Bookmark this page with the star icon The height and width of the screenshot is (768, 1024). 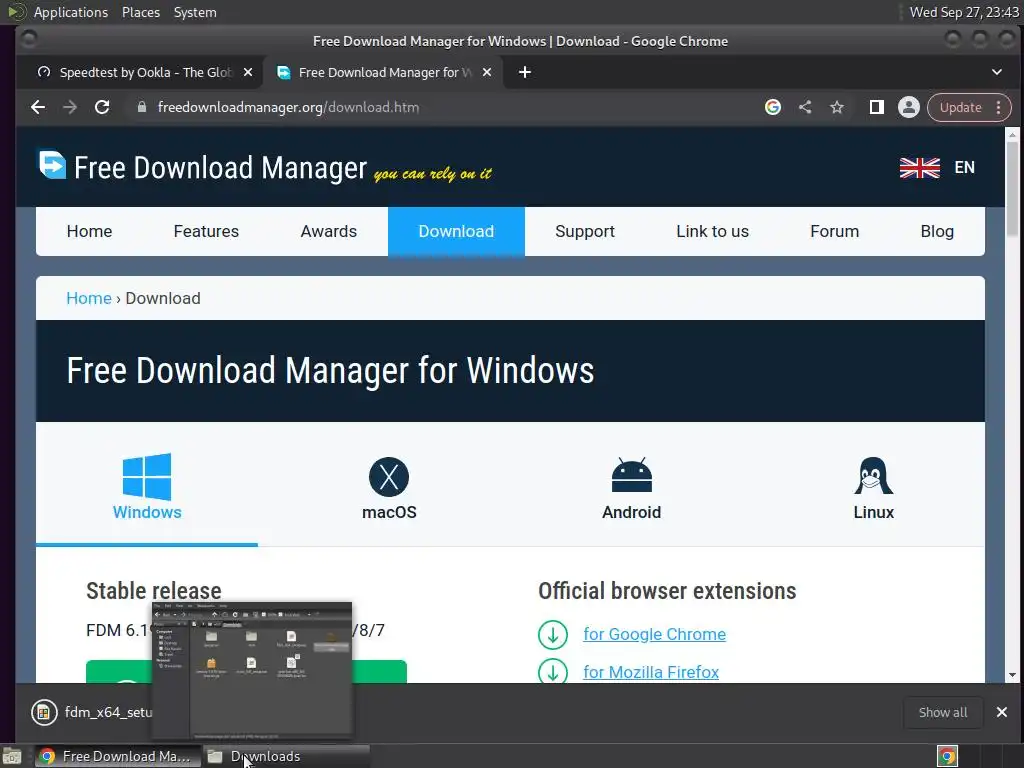pyautogui.click(x=837, y=107)
